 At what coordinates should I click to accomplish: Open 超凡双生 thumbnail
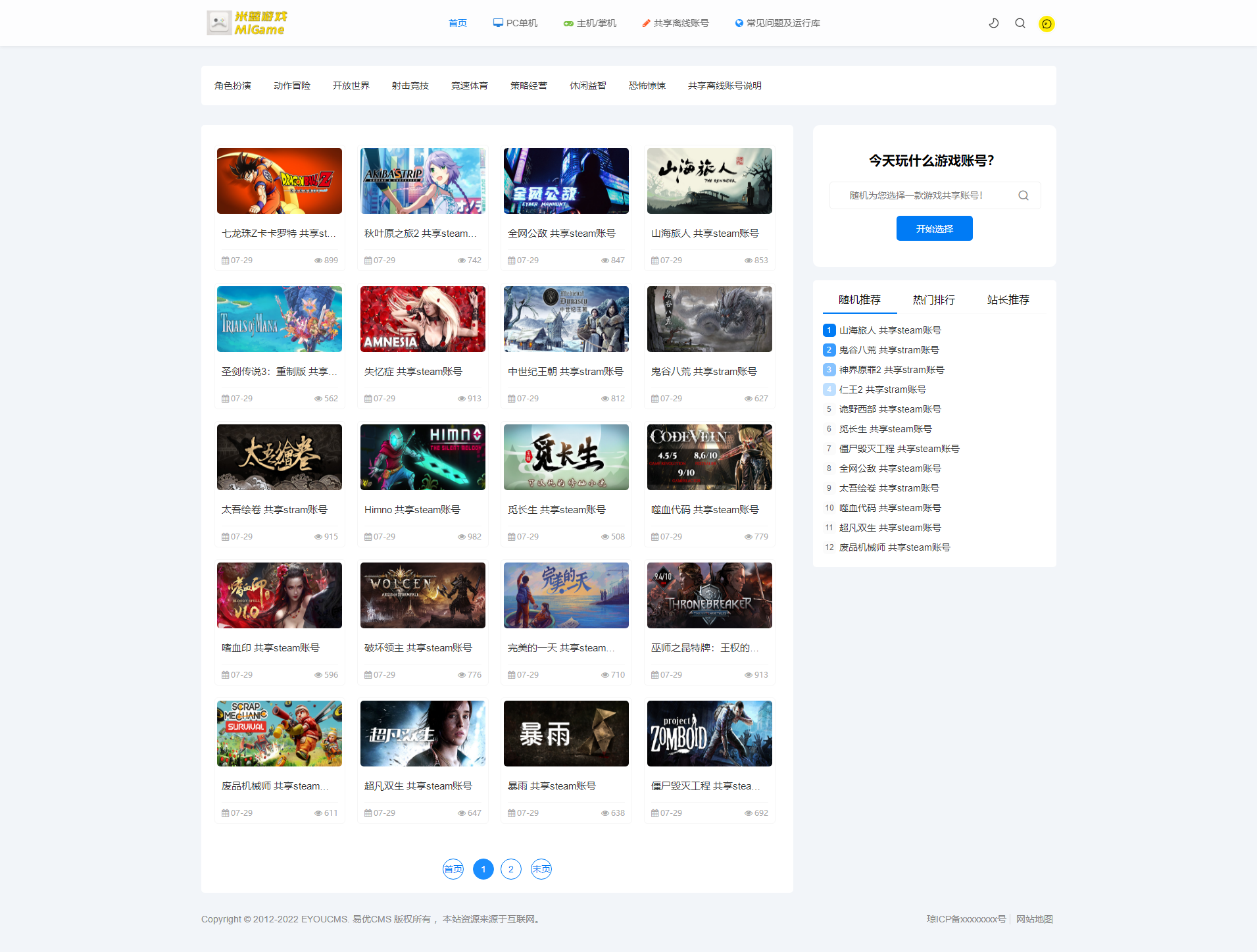click(423, 734)
